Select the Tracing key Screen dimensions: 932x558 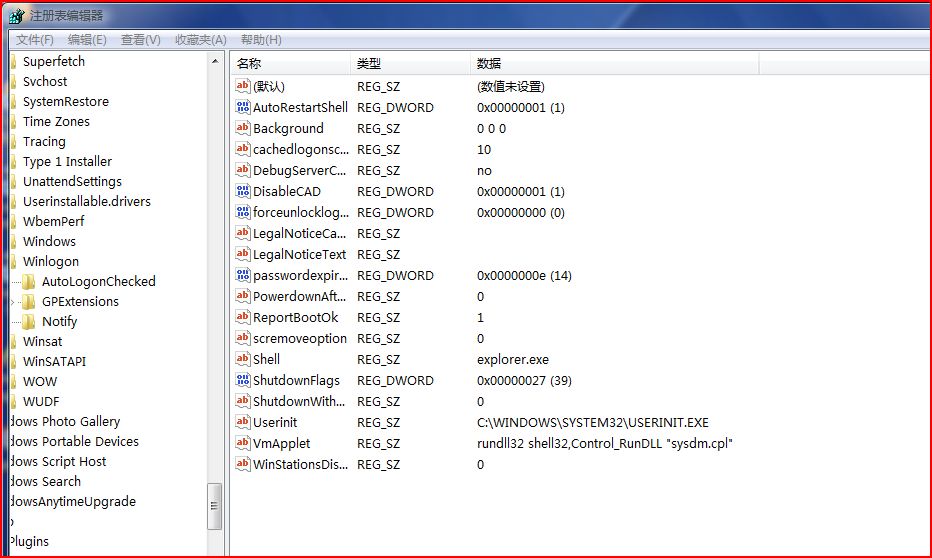pos(44,141)
